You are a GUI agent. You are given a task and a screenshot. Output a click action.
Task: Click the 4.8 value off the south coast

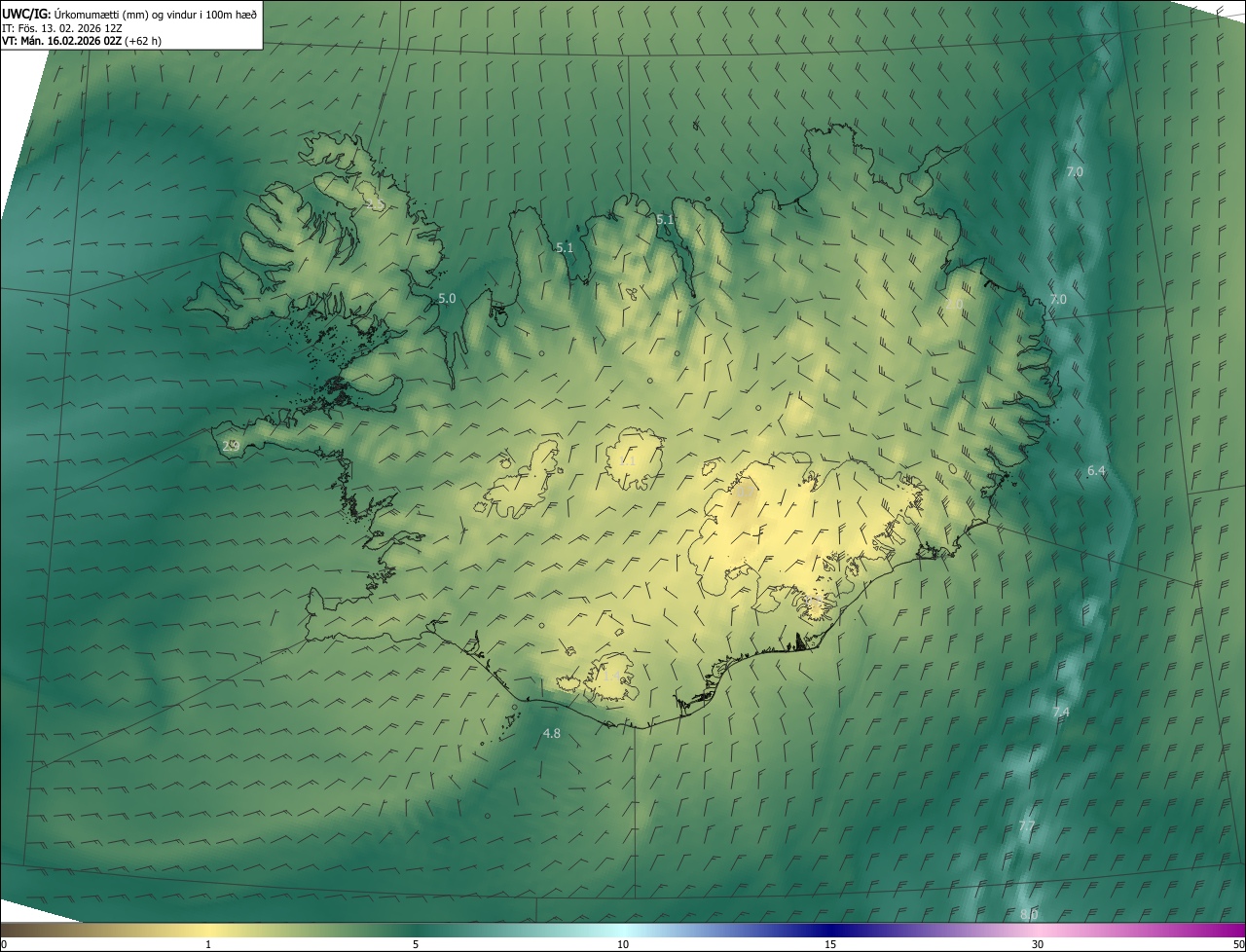pyautogui.click(x=551, y=733)
